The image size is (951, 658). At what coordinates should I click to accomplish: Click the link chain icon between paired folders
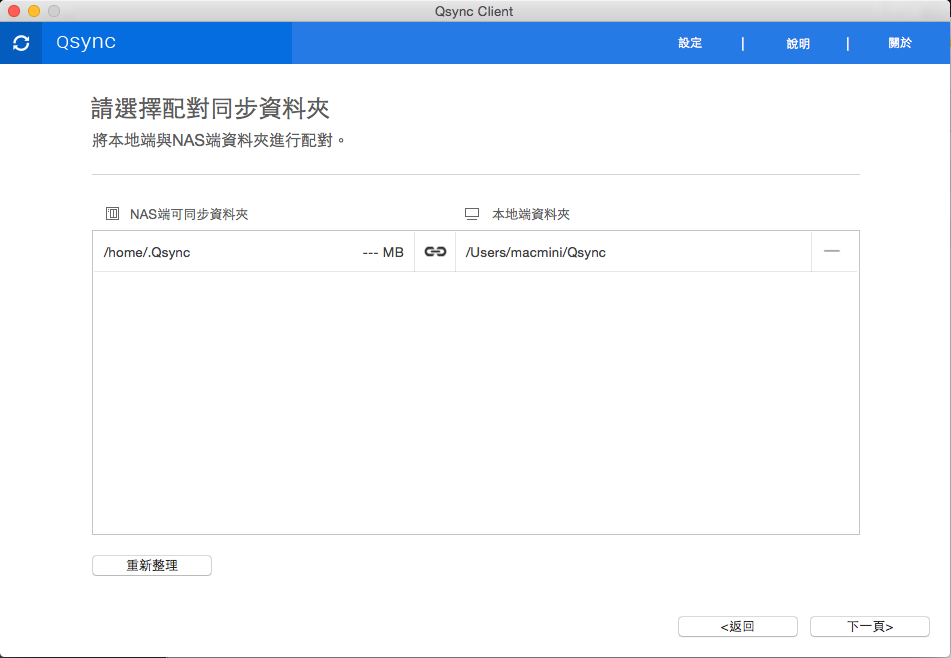coord(435,251)
